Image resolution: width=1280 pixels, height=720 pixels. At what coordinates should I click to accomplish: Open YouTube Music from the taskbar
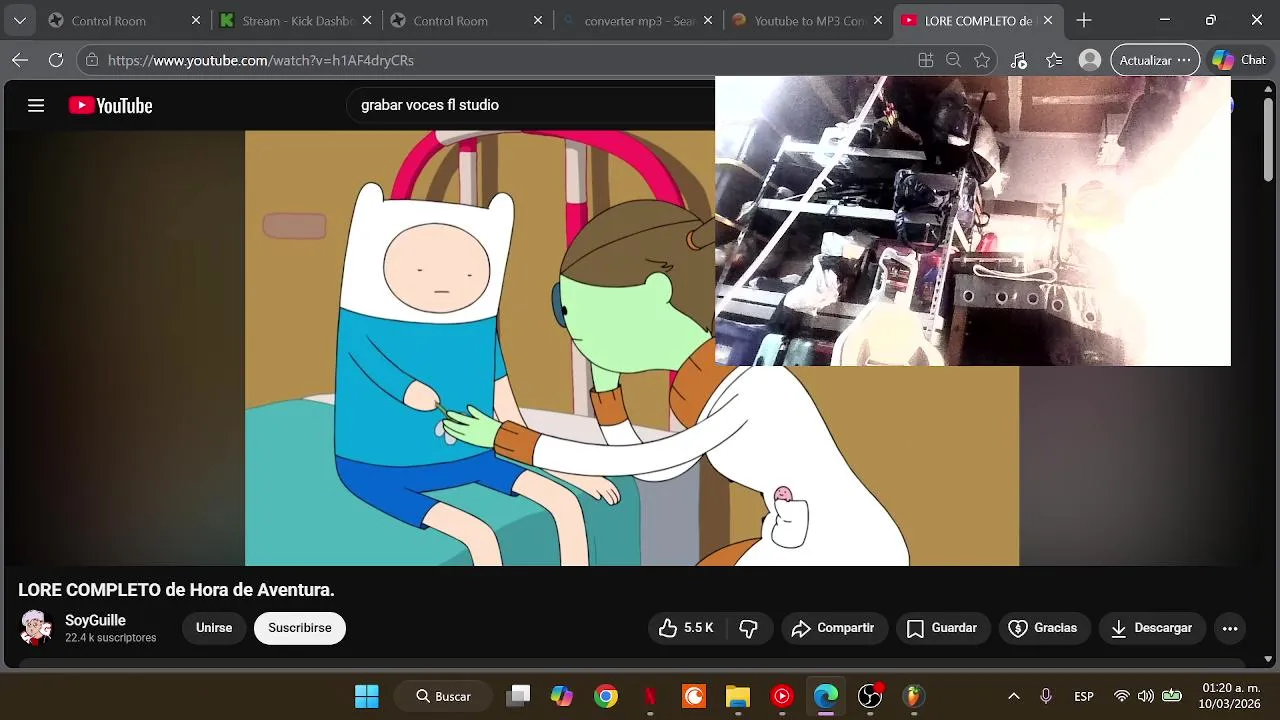coord(782,696)
